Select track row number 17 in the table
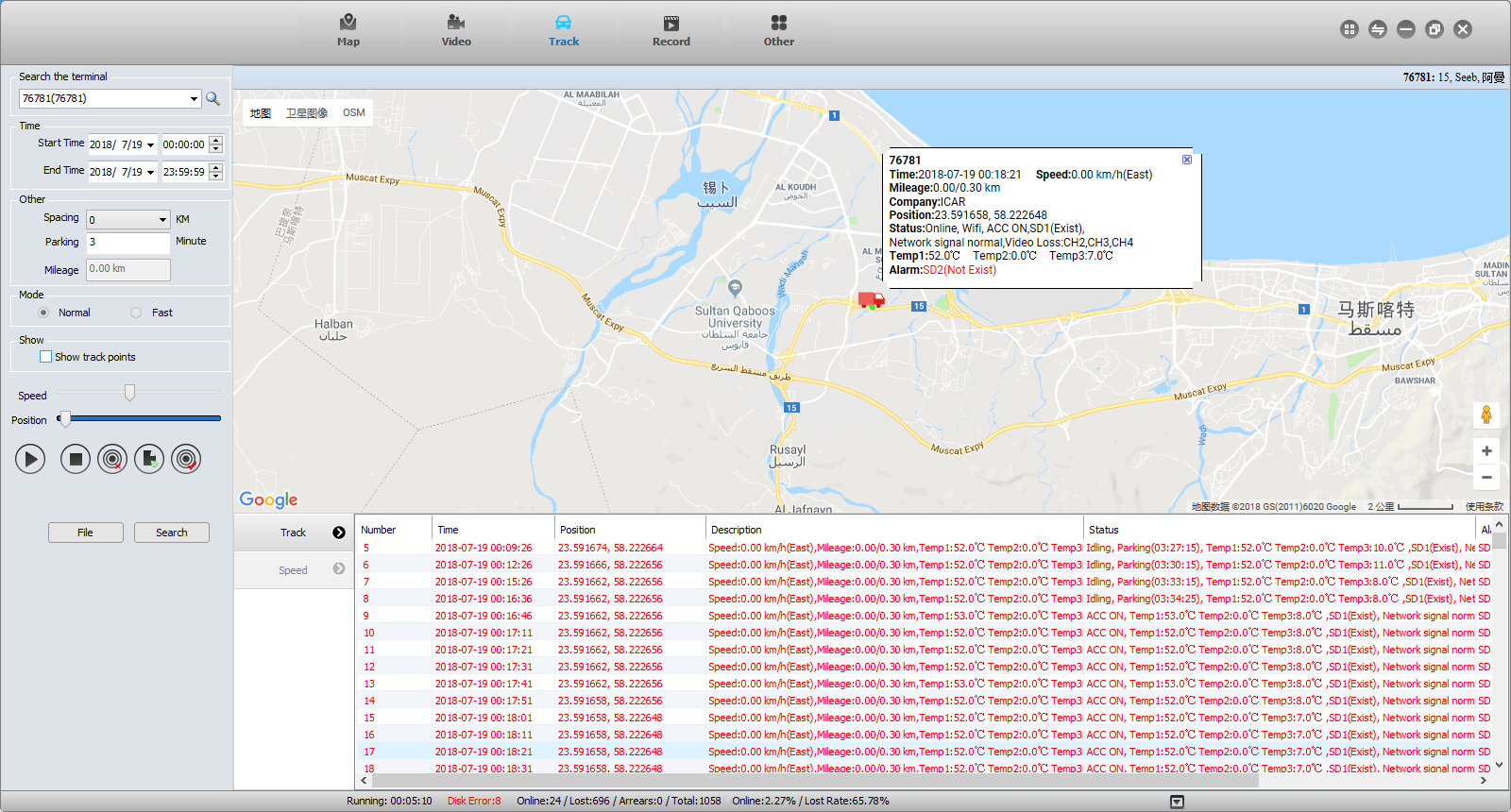Viewport: 1511px width, 812px height. (924, 752)
